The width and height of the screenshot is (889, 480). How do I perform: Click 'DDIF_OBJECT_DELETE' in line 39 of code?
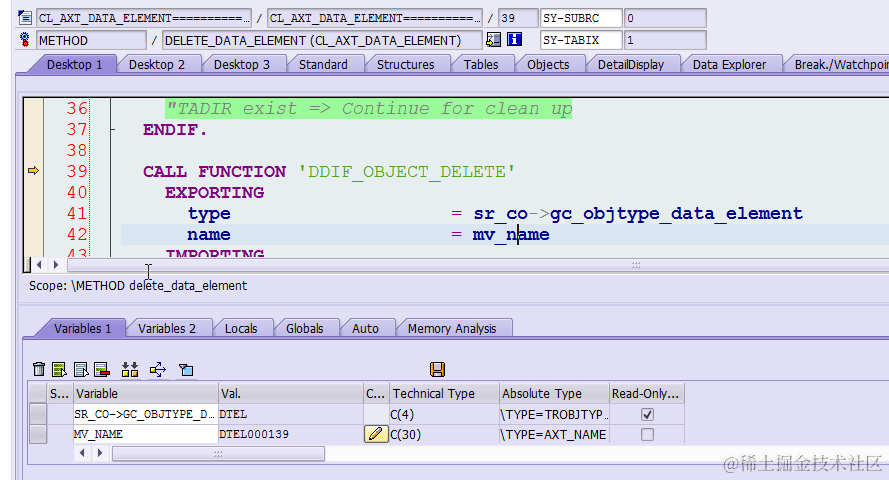tap(406, 171)
